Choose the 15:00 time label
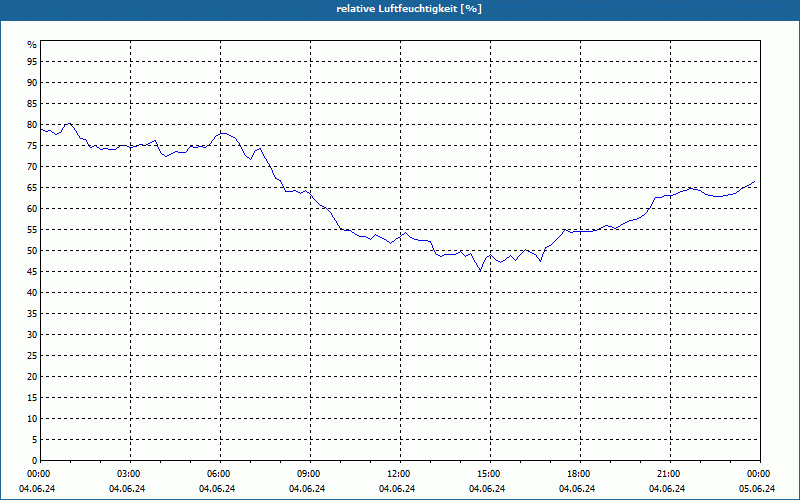The width and height of the screenshot is (800, 500). point(489,474)
